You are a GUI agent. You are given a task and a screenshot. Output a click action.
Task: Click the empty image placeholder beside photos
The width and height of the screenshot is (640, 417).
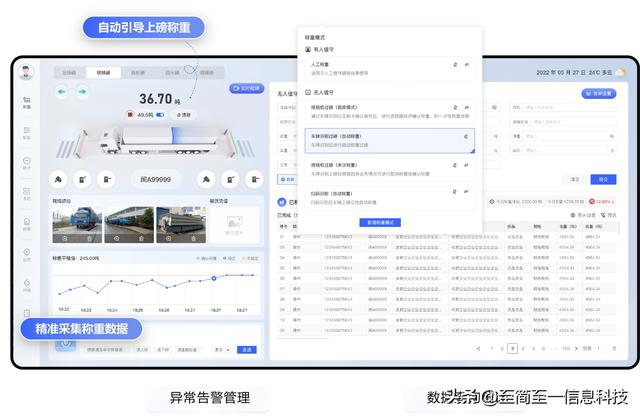tap(234, 225)
